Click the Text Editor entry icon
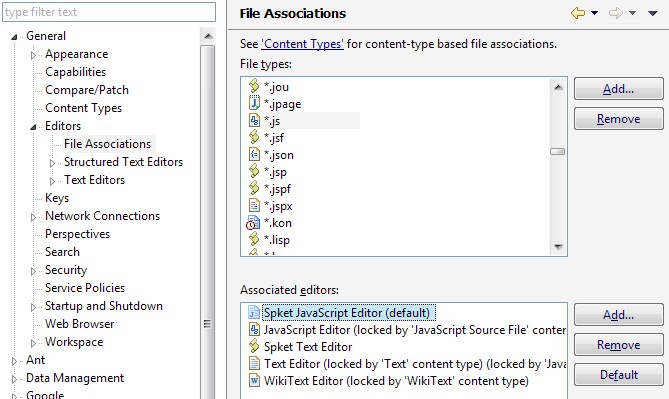Viewport: 669px width, 399px height. coord(254,364)
